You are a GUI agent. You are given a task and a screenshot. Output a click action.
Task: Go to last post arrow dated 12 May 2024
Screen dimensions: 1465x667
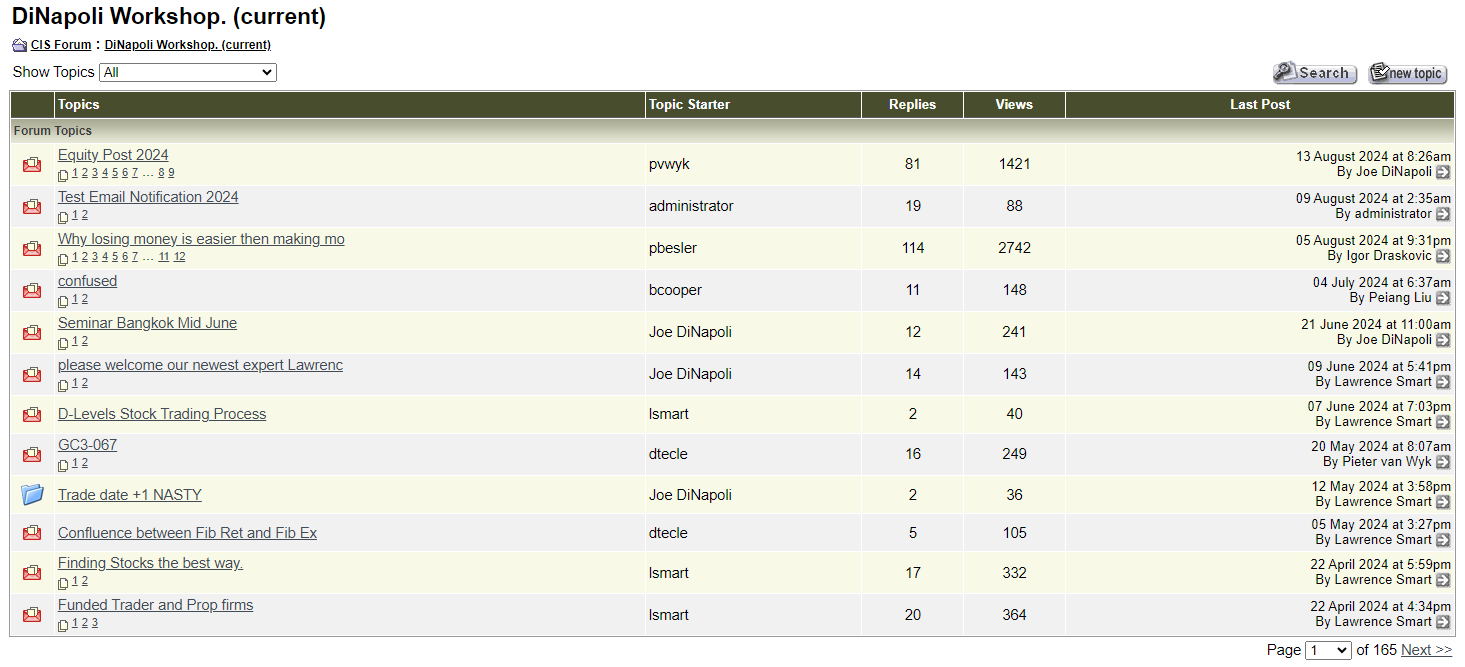(x=1443, y=502)
